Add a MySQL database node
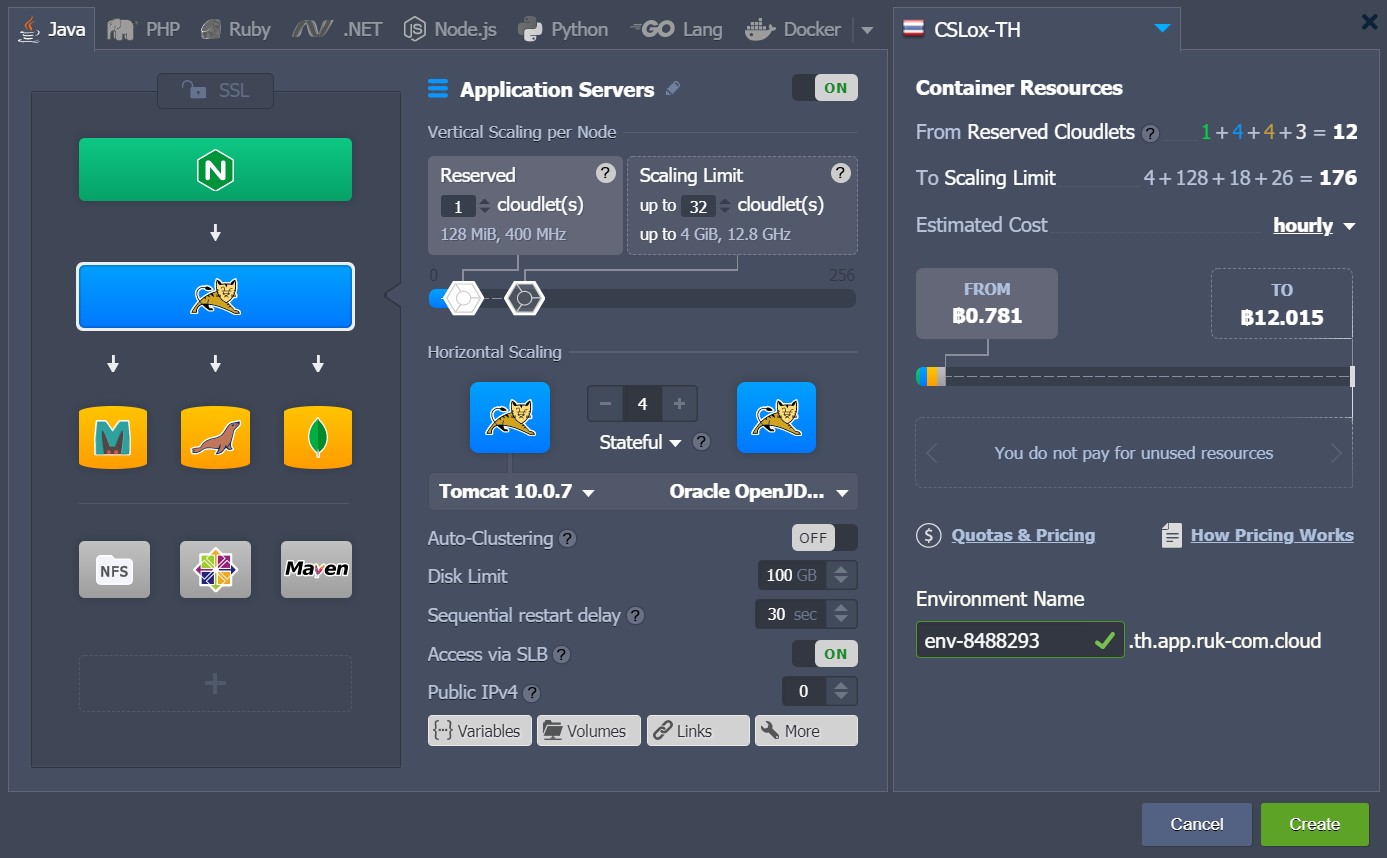1387x858 pixels. [x=112, y=437]
